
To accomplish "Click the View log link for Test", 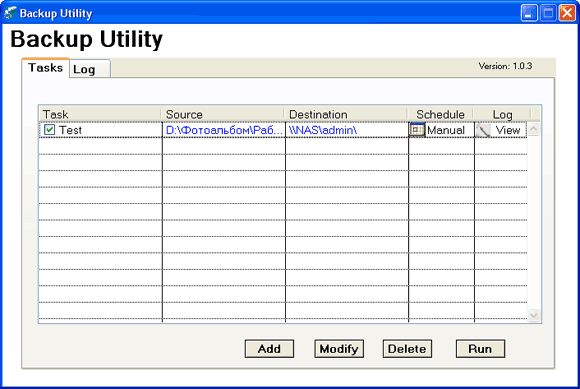I will click(x=508, y=130).
